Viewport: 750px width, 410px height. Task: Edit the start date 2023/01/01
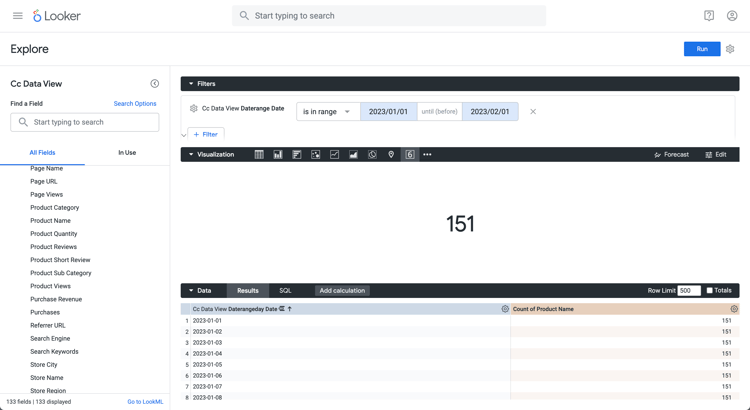coord(388,111)
